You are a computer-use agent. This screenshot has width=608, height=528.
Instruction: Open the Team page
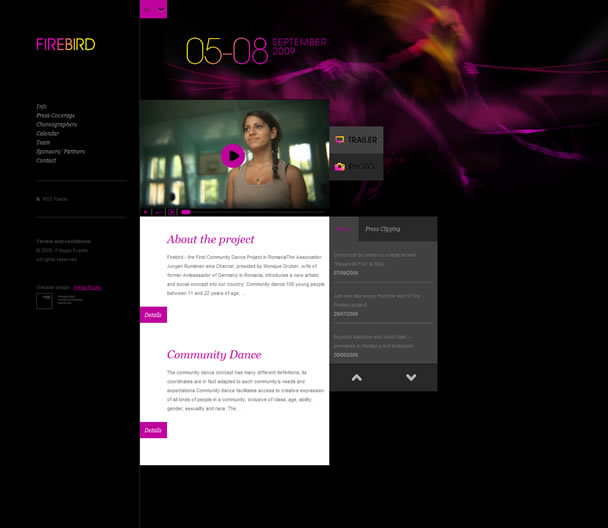[x=43, y=142]
